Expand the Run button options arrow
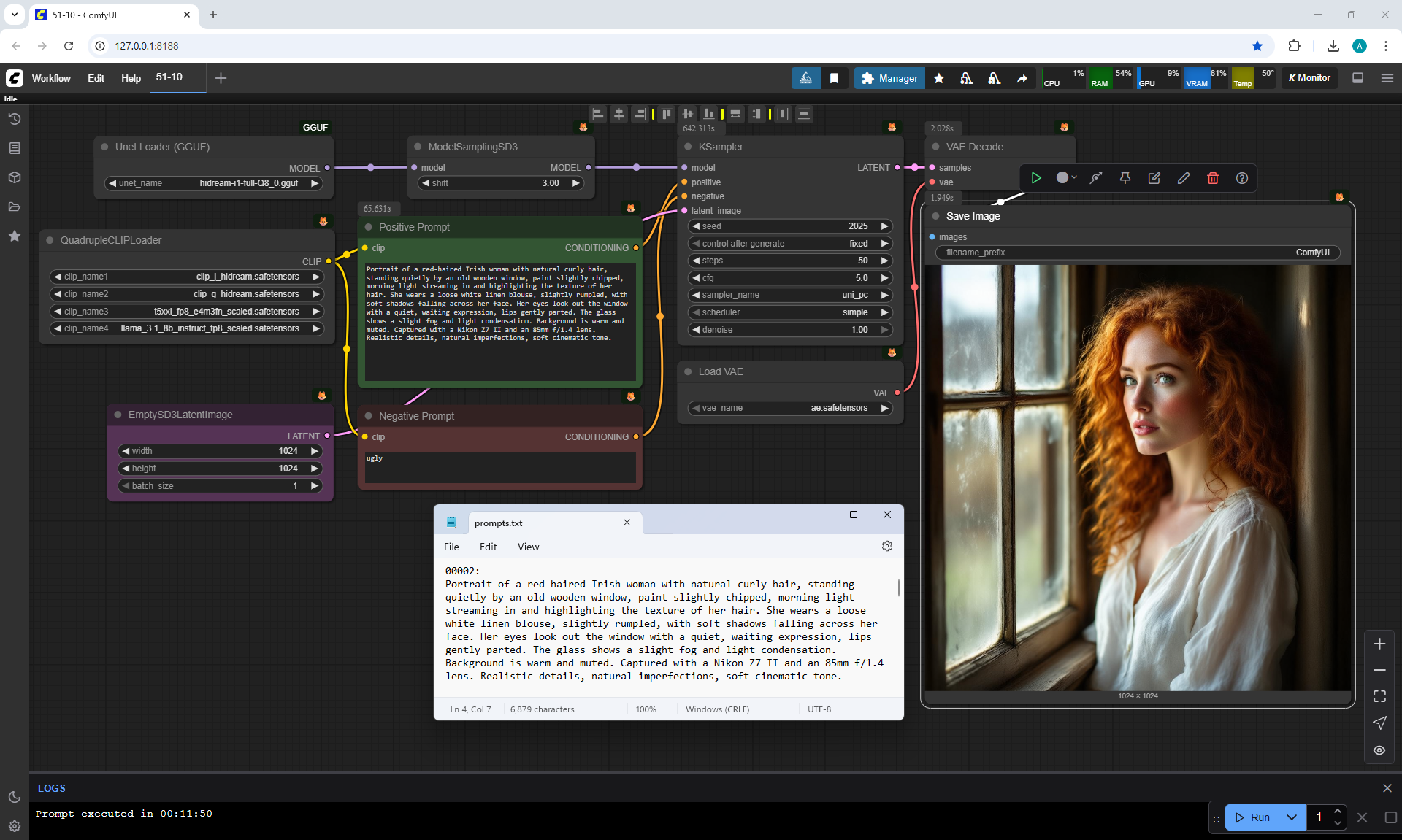This screenshot has height=840, width=1402. [1292, 817]
